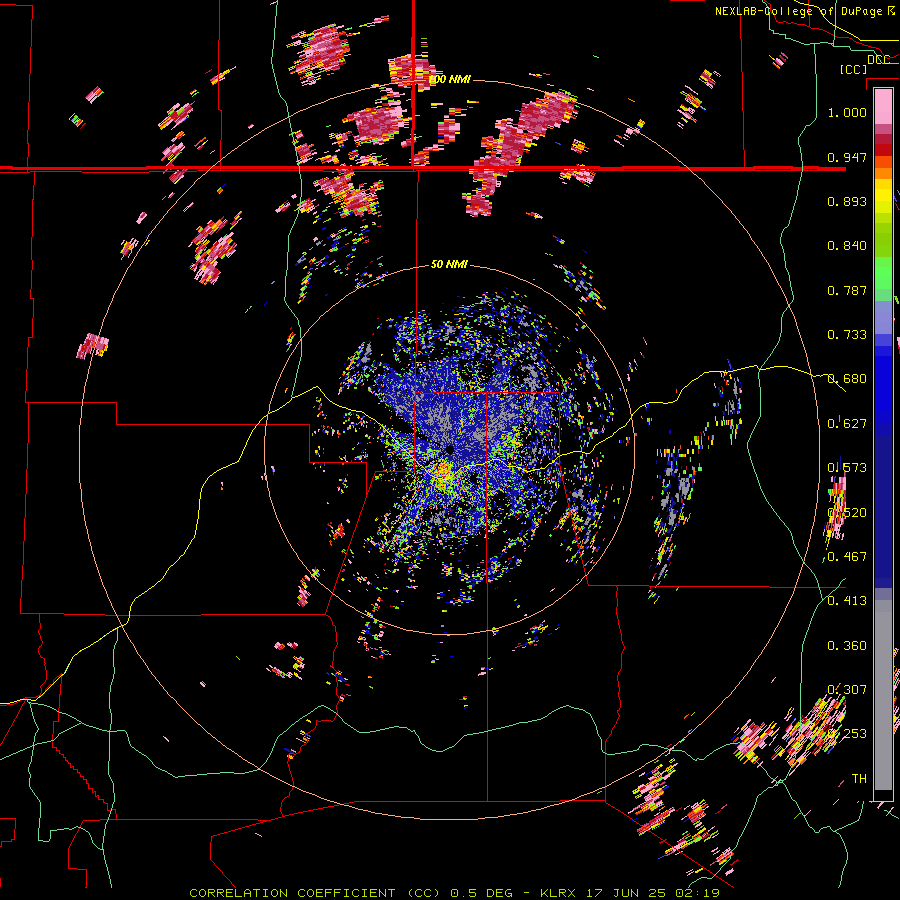Select the 0.840 scale value
This screenshot has height=900, width=900.
tap(847, 246)
